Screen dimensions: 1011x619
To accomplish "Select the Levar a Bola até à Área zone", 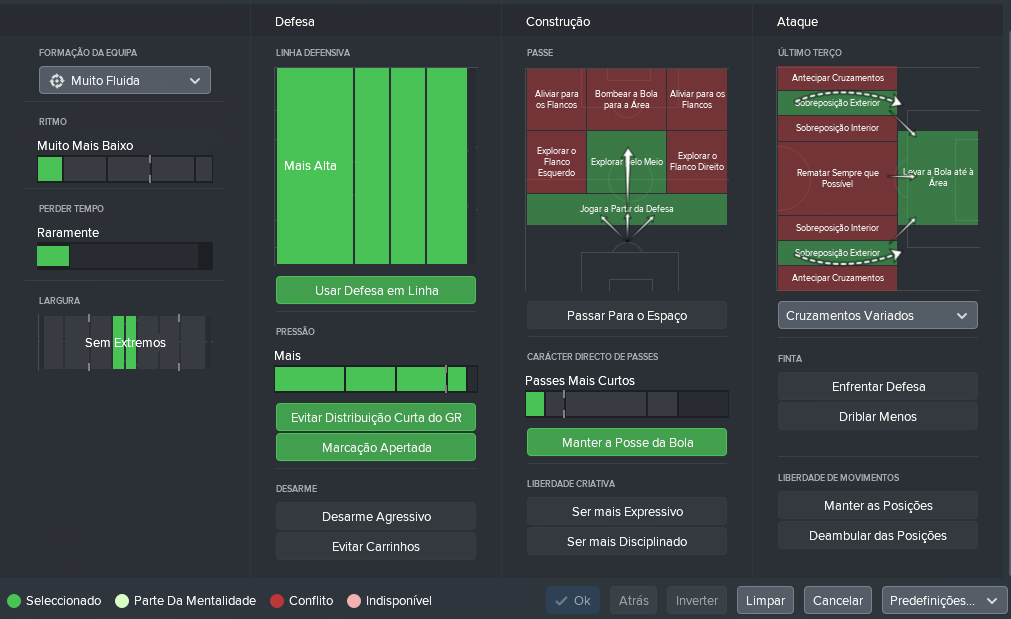I will 937,177.
